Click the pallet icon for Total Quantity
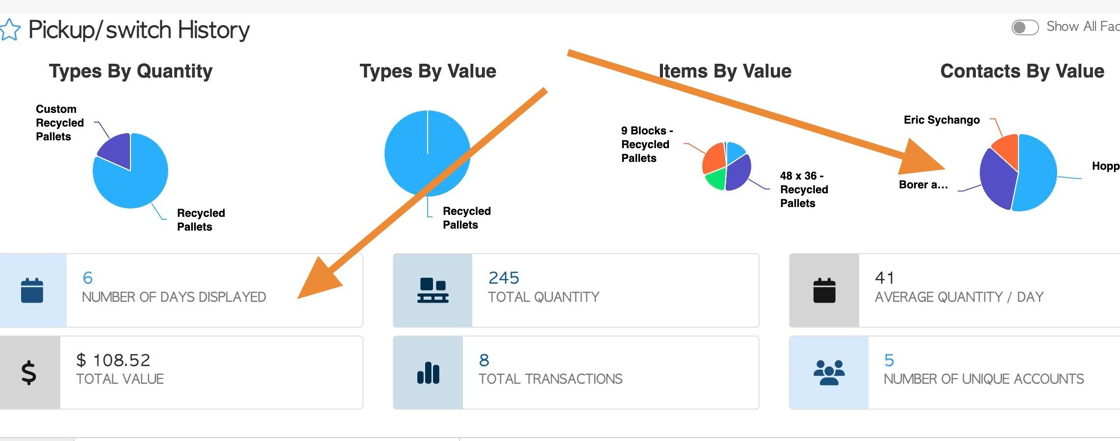The width and height of the screenshot is (1120, 441). pyautogui.click(x=432, y=290)
